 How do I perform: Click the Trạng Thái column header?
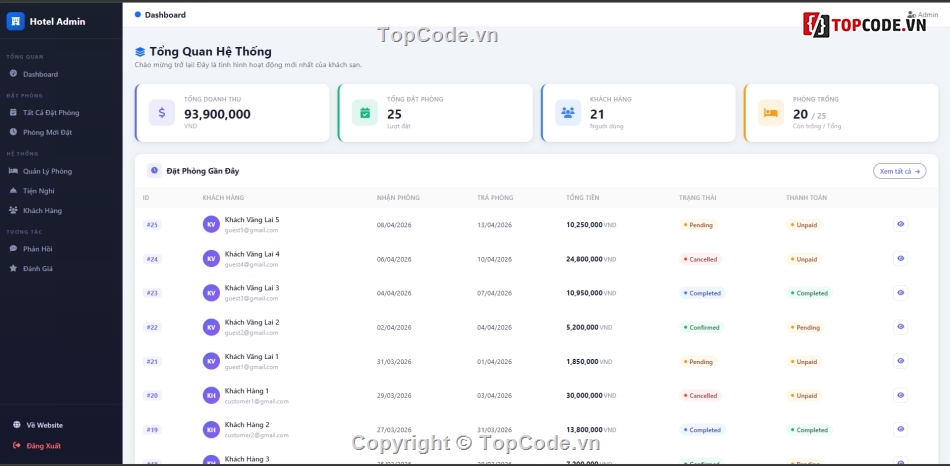click(699, 198)
